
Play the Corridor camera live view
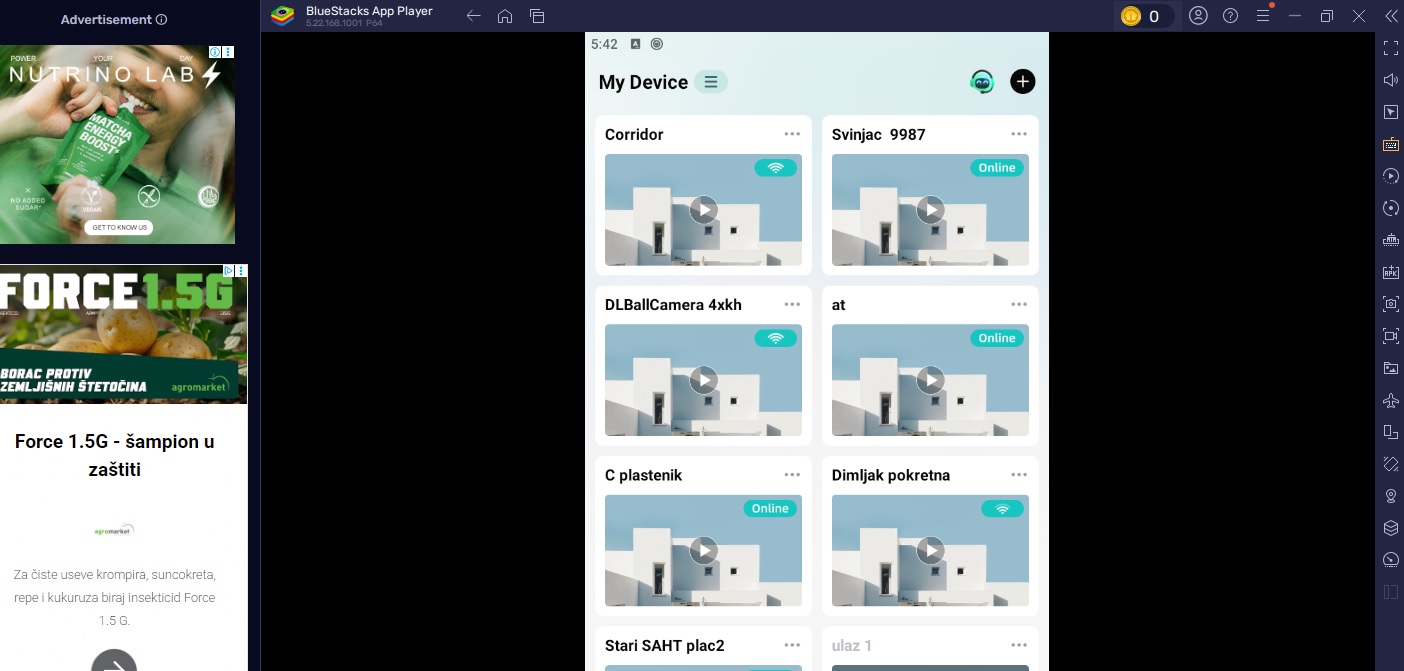coord(703,209)
